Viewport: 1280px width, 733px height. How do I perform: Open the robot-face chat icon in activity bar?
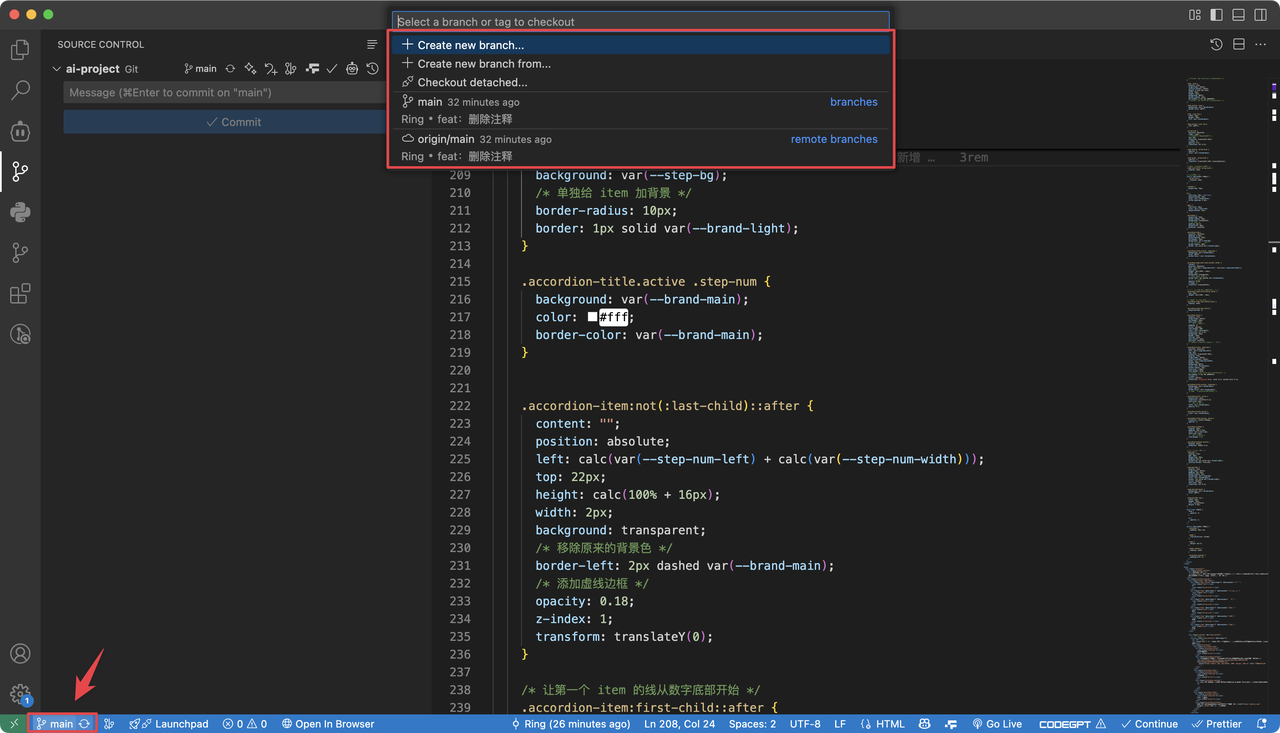(x=20, y=131)
